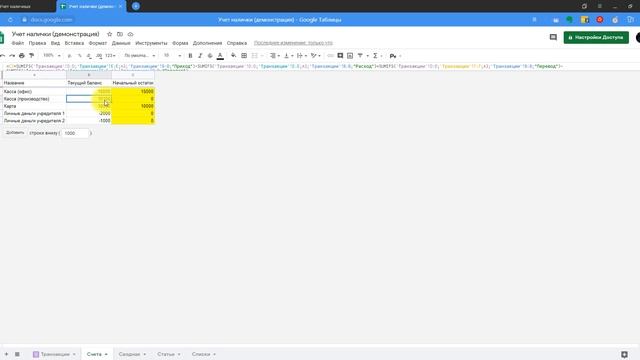Screen dimensions: 640x360
Task: Select the Личные деньги учредителя 2 cell
Action: tap(34, 121)
